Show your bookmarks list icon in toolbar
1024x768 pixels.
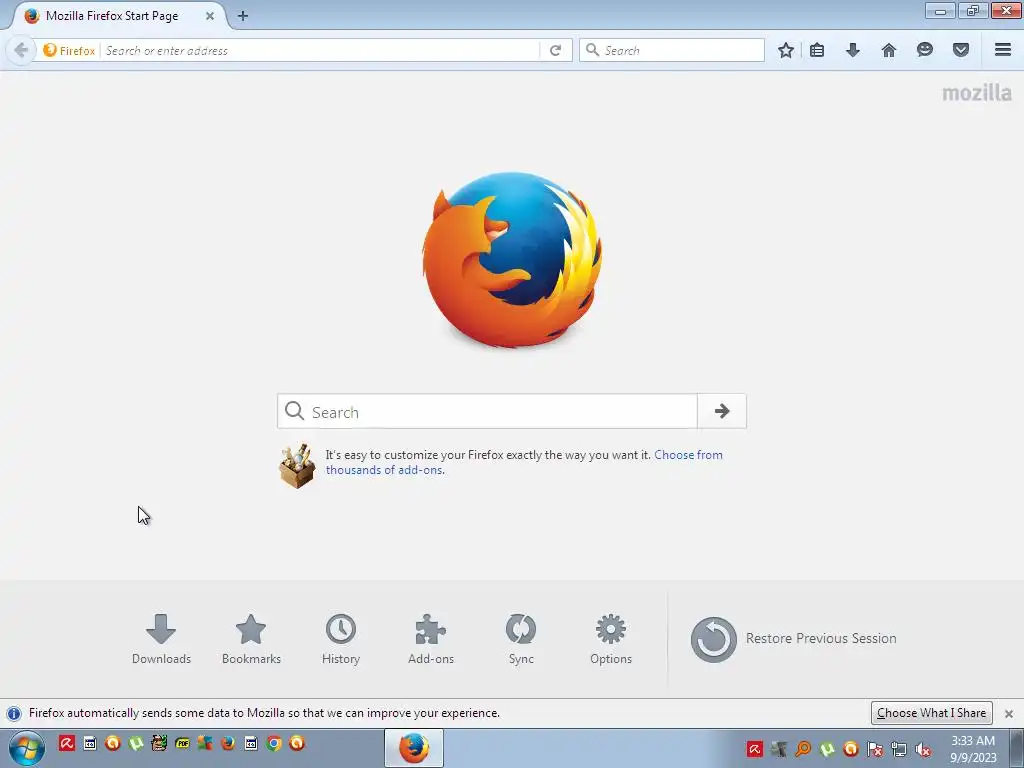[x=817, y=50]
